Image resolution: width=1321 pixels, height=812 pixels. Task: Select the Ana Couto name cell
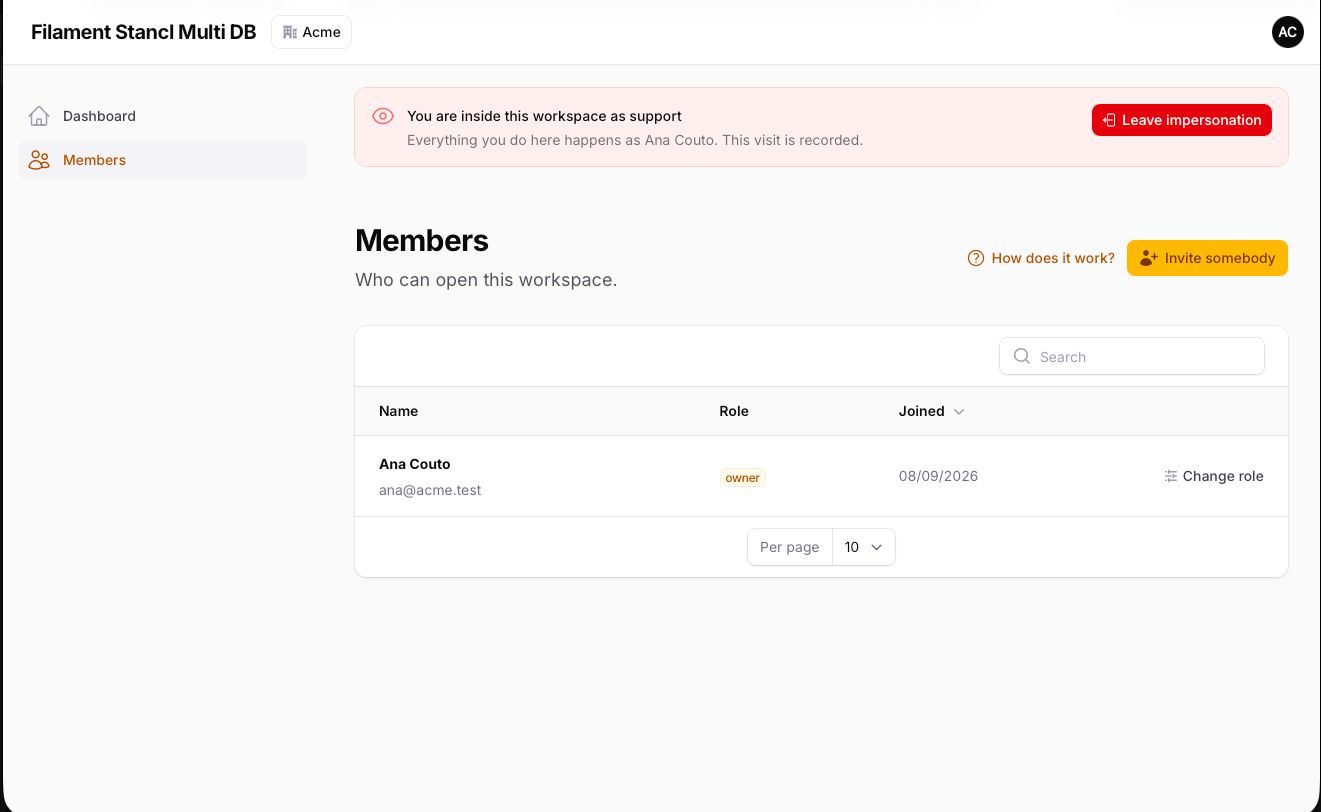click(x=415, y=464)
